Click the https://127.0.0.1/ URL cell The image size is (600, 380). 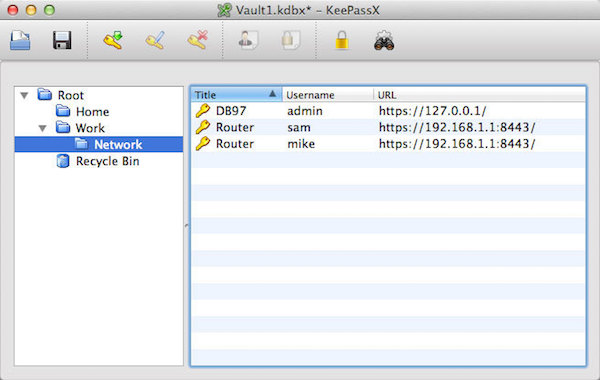point(432,111)
